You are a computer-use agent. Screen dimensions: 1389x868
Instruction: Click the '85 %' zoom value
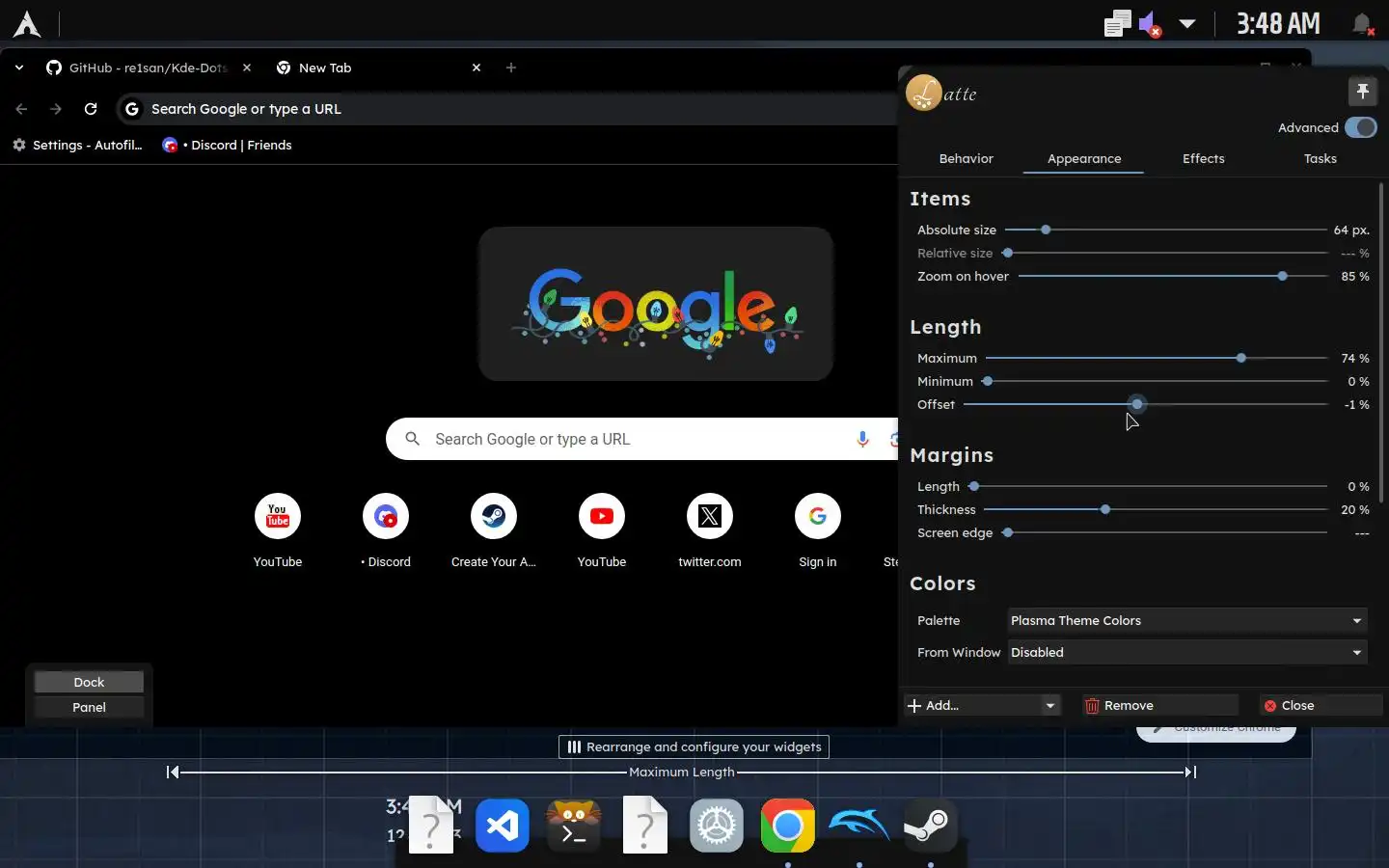[1354, 276]
